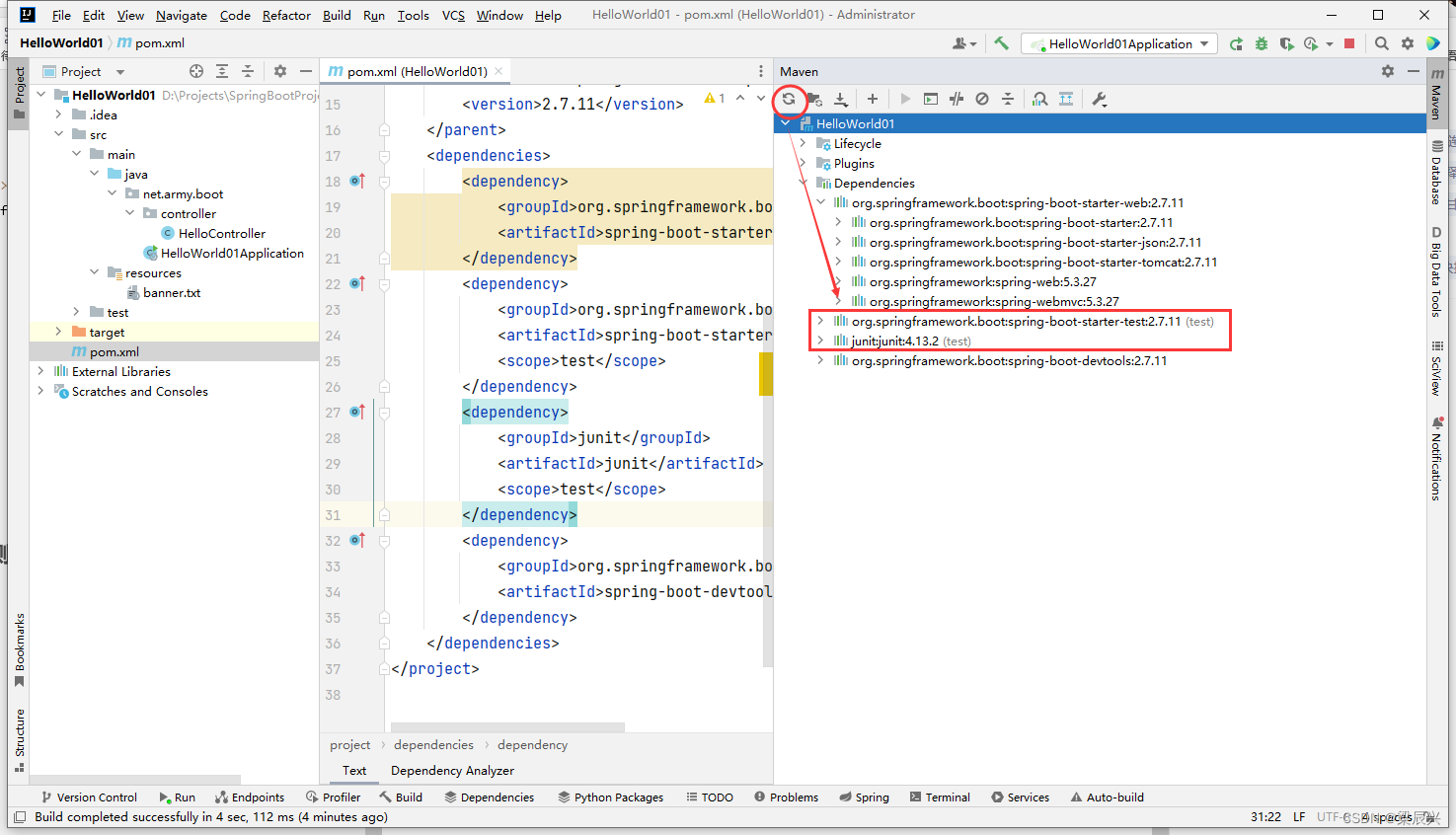Toggle skip tests mode in Maven
1456x835 pixels.
(x=982, y=99)
